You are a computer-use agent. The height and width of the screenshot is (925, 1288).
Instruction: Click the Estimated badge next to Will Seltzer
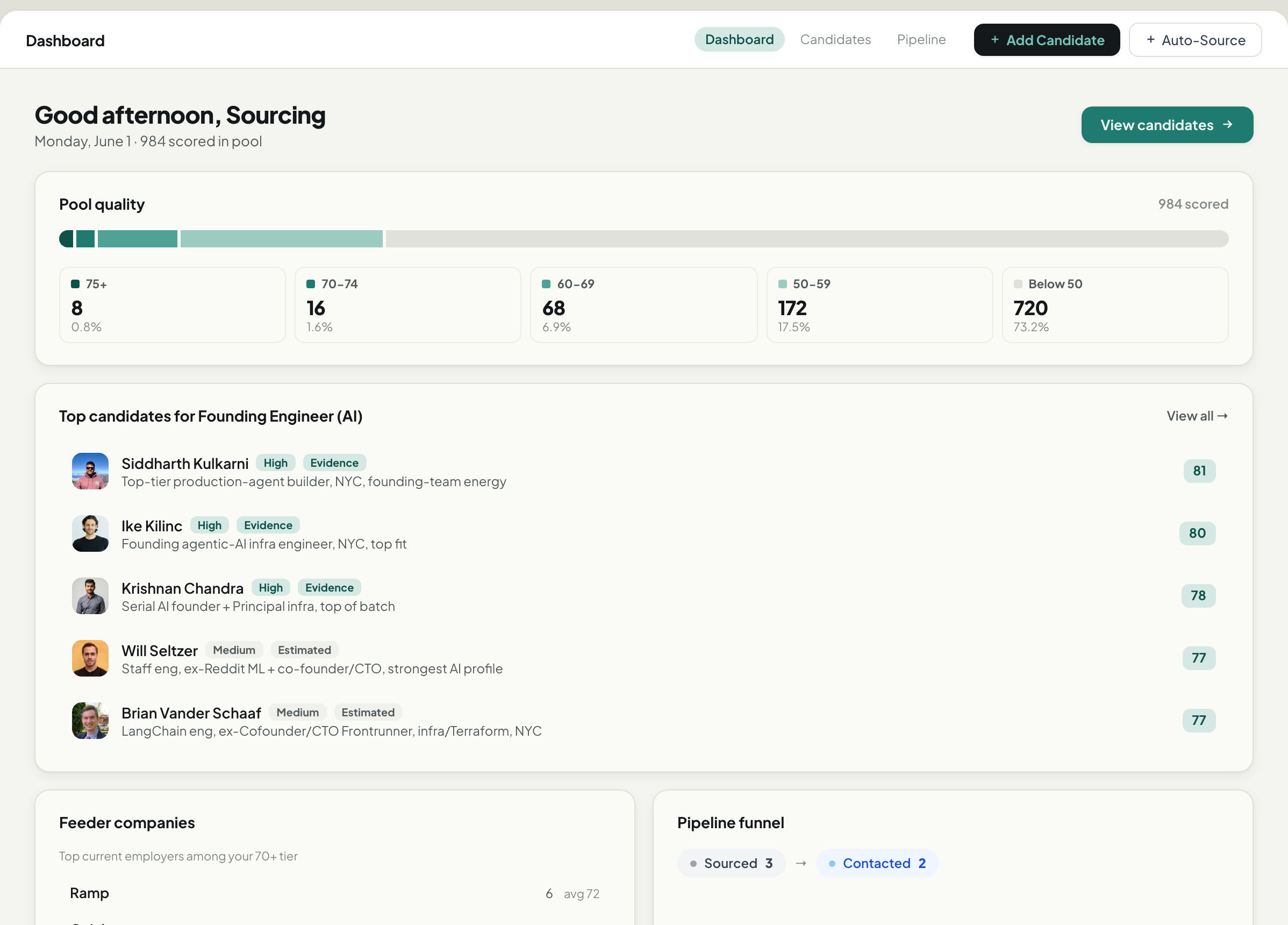tap(304, 650)
